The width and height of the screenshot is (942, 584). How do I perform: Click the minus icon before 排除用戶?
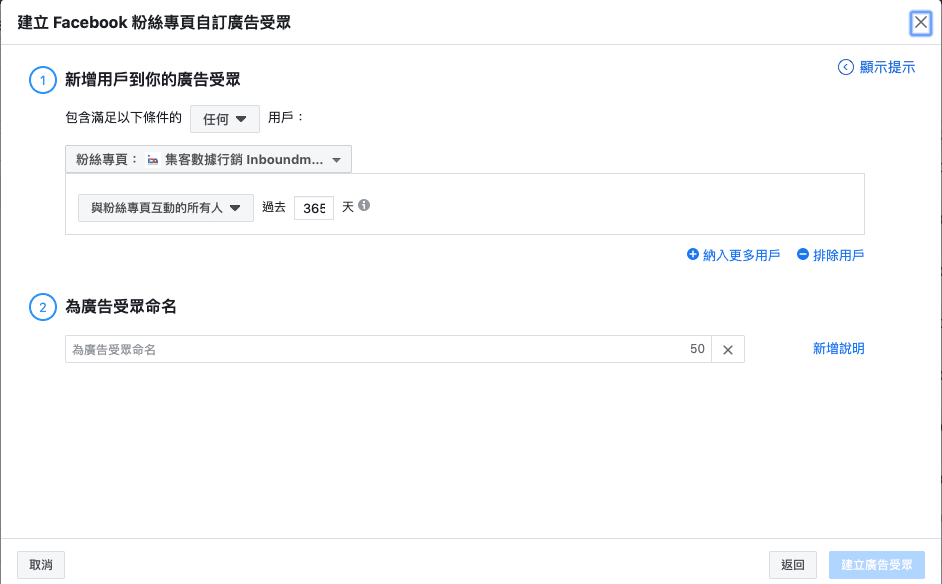[802, 255]
